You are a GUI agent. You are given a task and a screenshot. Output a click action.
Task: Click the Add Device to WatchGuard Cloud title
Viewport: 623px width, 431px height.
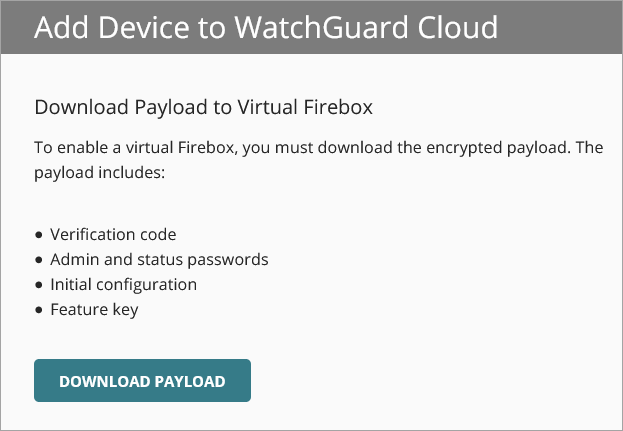tap(265, 26)
